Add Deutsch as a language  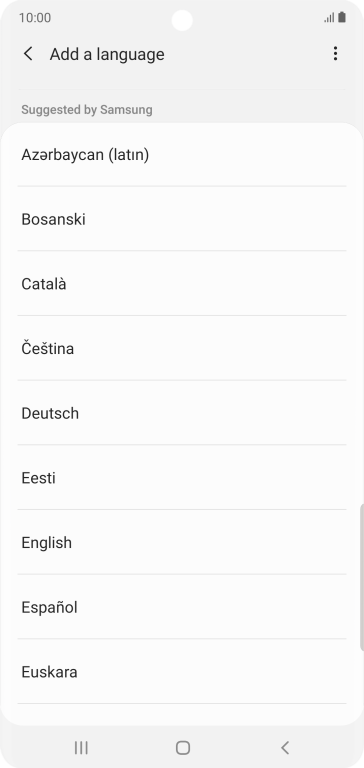click(182, 413)
